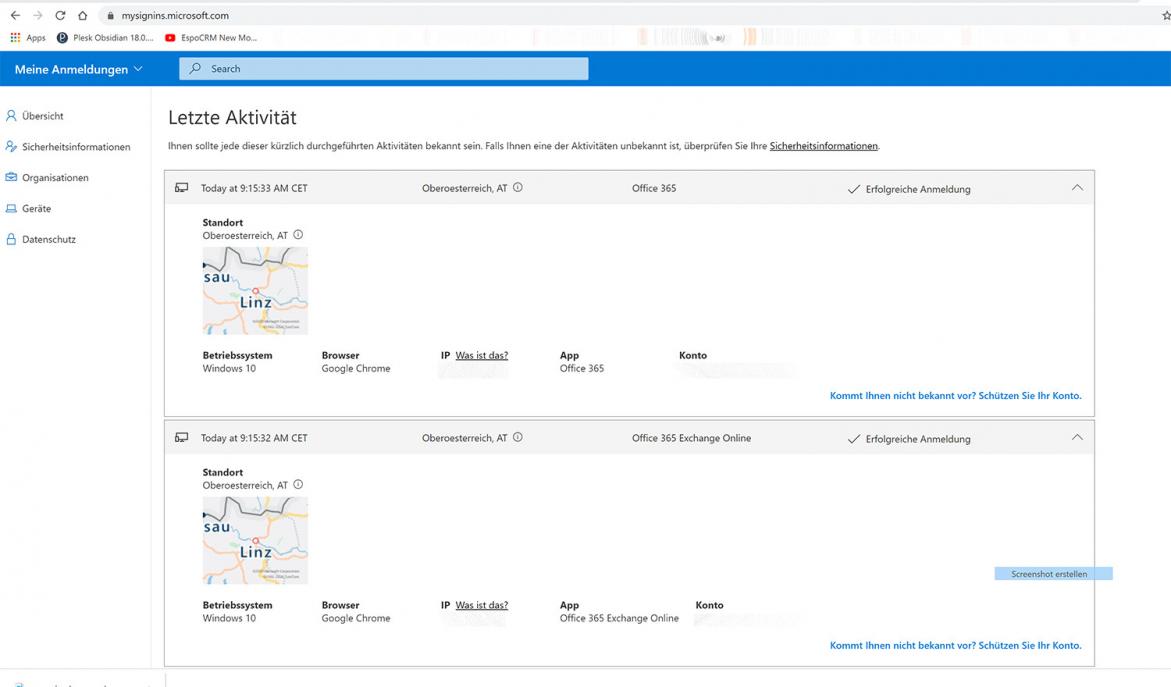Click 'Was ist das?' in Office 365 entry

(482, 355)
